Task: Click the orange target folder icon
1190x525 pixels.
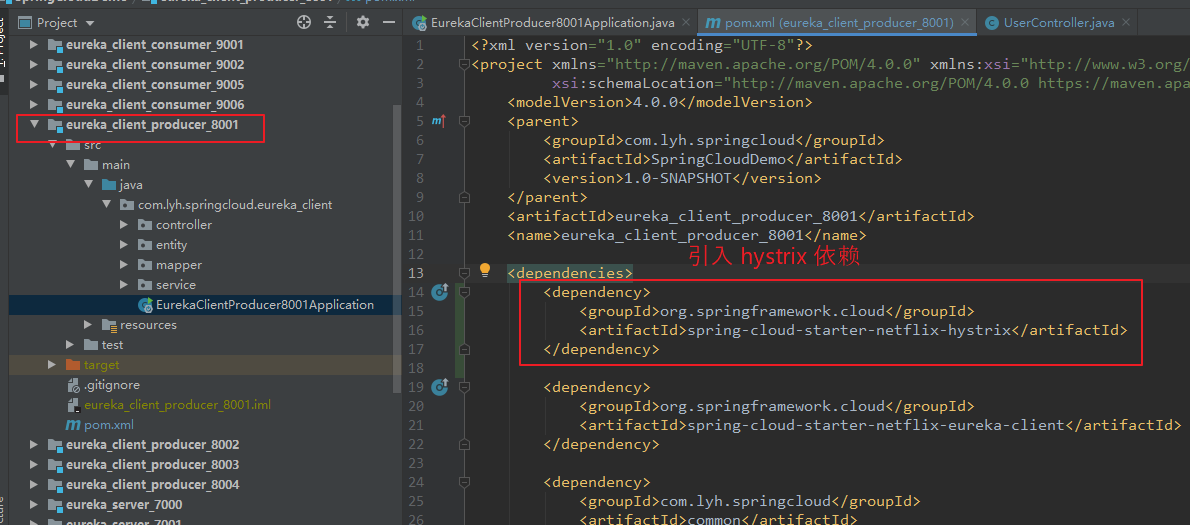Action: pos(72,365)
